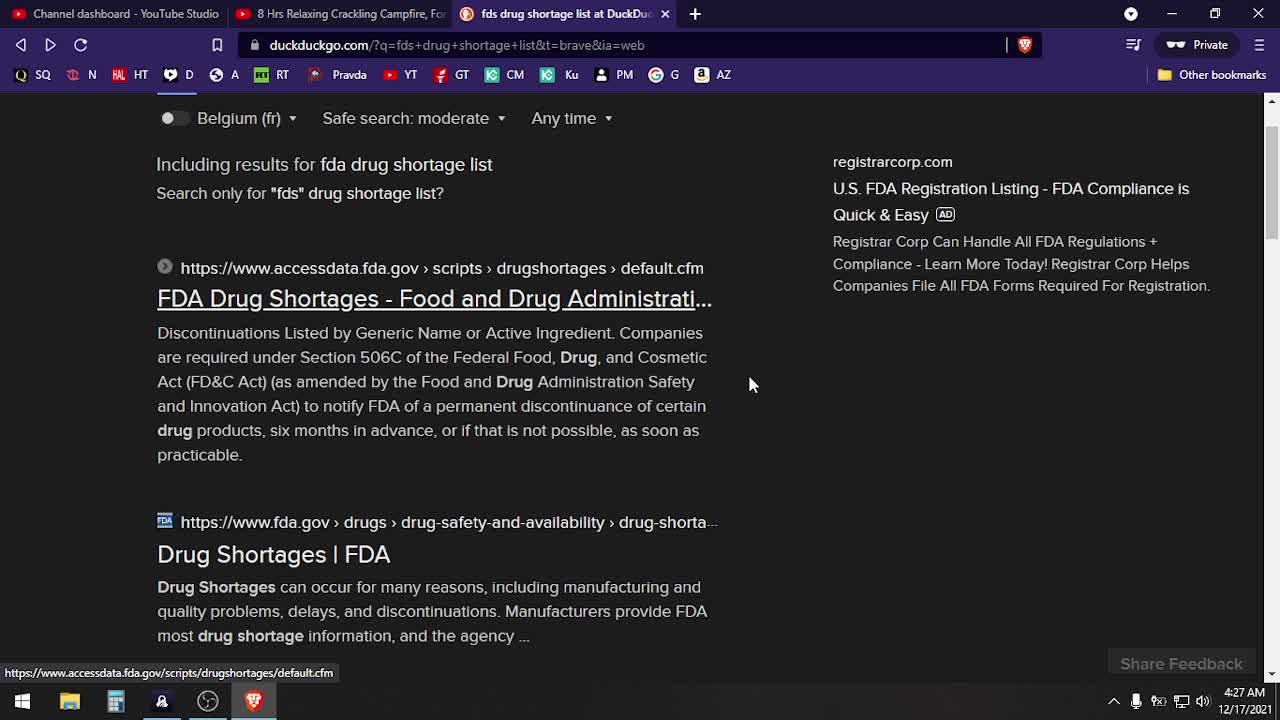1280x720 pixels.
Task: Click the Share Feedback button
Action: coord(1181,664)
